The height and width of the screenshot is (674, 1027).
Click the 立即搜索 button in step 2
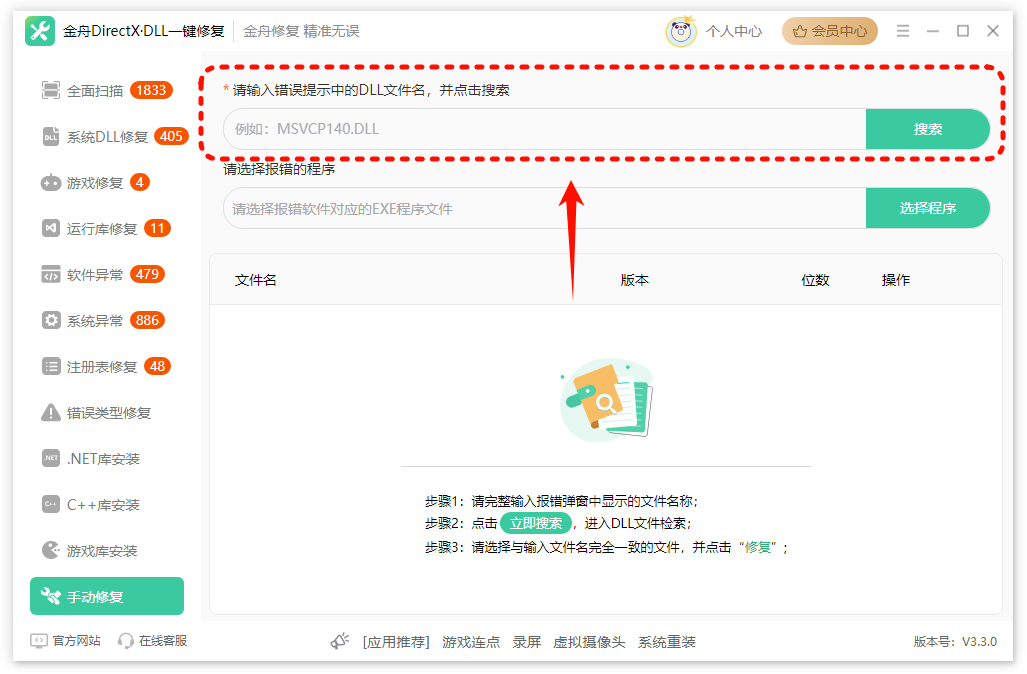pyautogui.click(x=536, y=523)
